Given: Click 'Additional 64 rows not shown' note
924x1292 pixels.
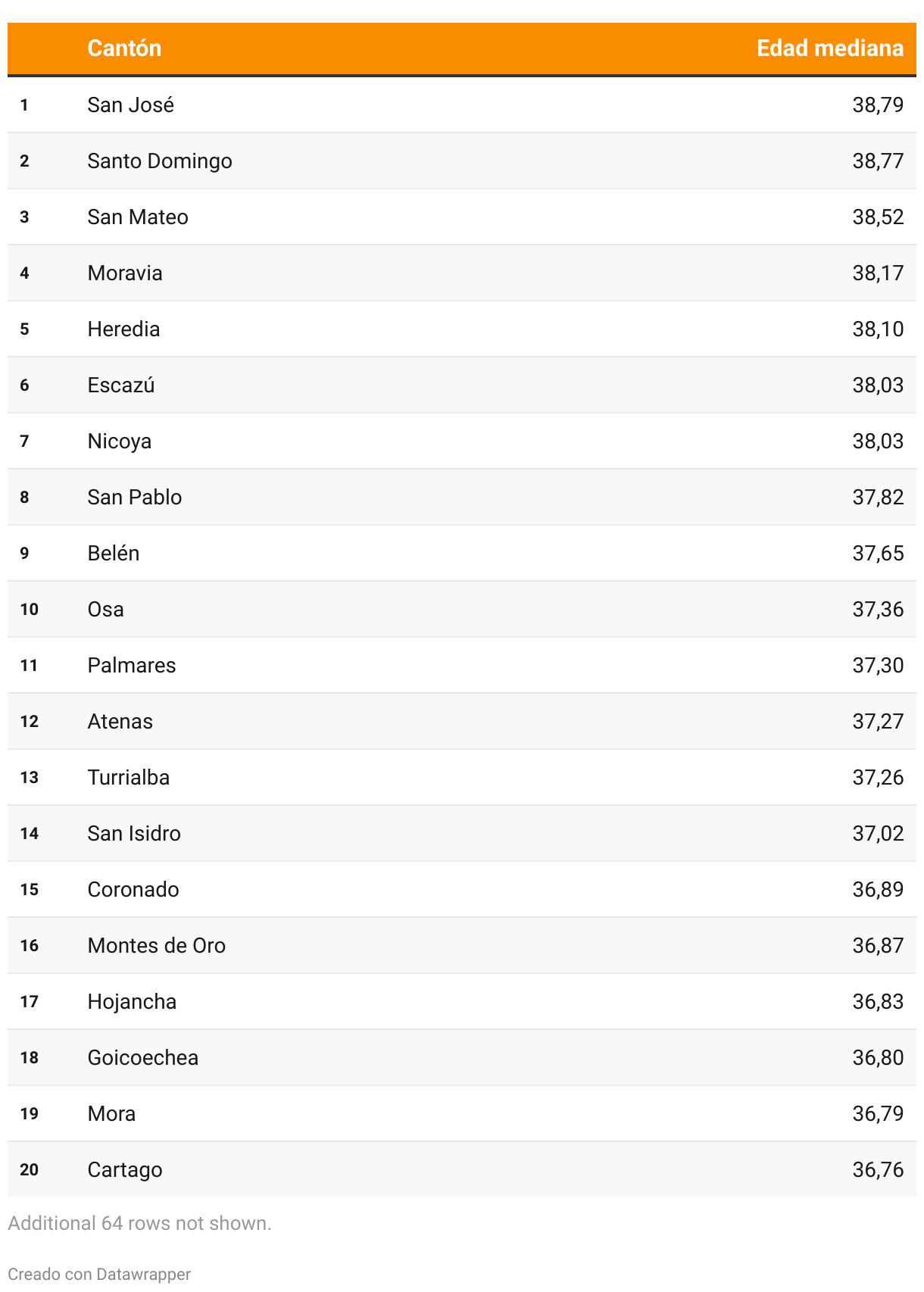Looking at the screenshot, I should pyautogui.click(x=139, y=1223).
